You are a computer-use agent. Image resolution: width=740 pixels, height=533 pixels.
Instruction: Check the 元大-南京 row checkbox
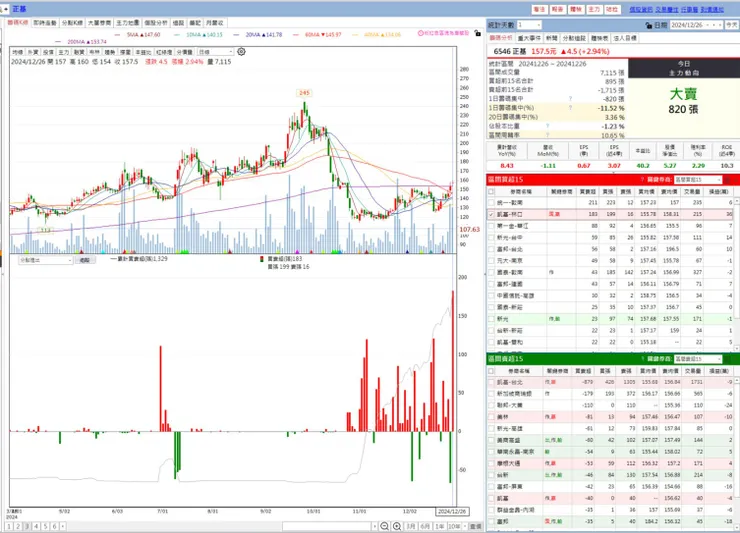click(x=491, y=261)
